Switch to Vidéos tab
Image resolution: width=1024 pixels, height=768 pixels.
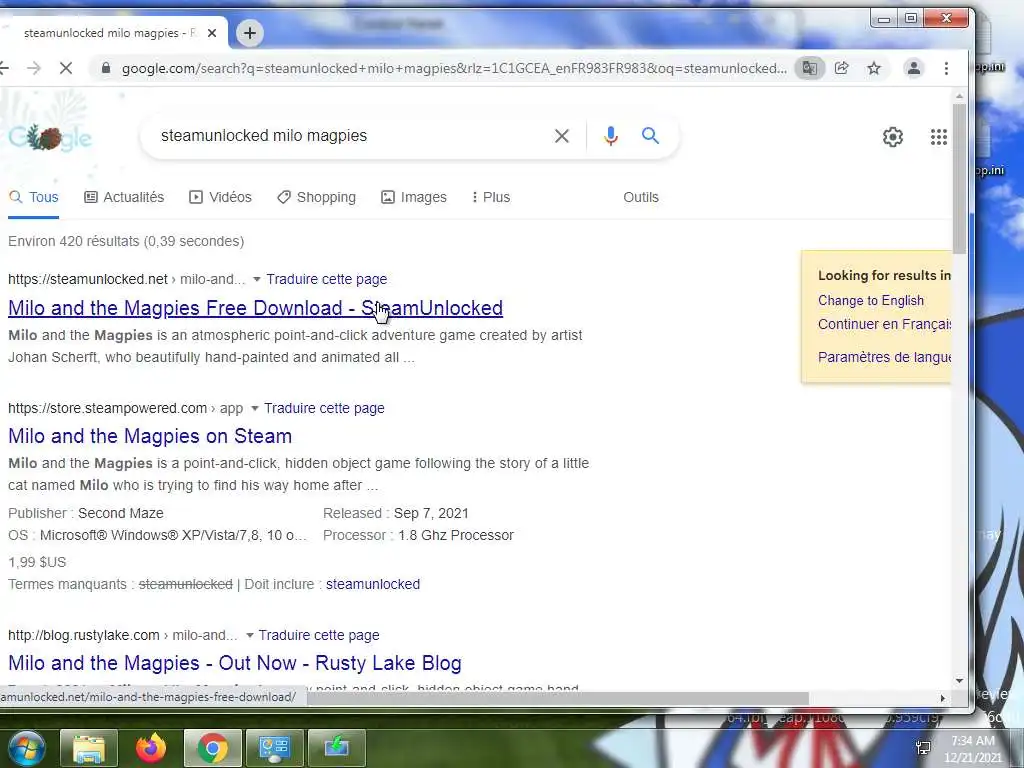click(220, 197)
